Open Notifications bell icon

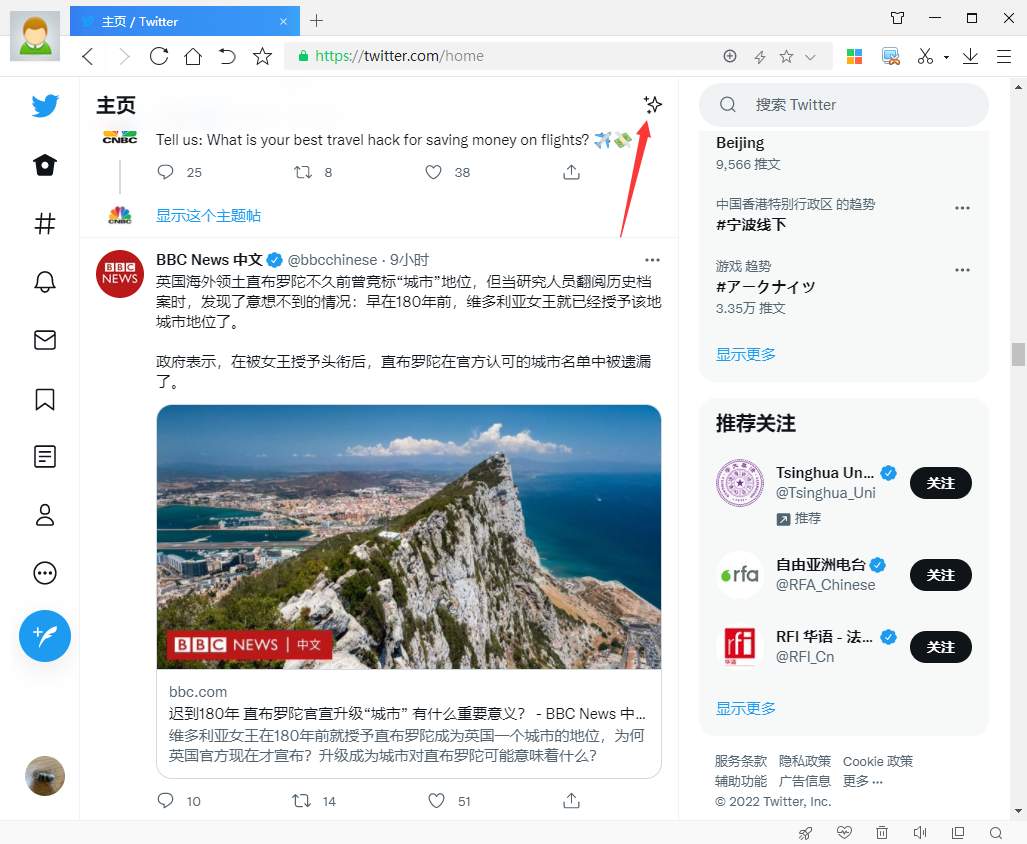45,282
